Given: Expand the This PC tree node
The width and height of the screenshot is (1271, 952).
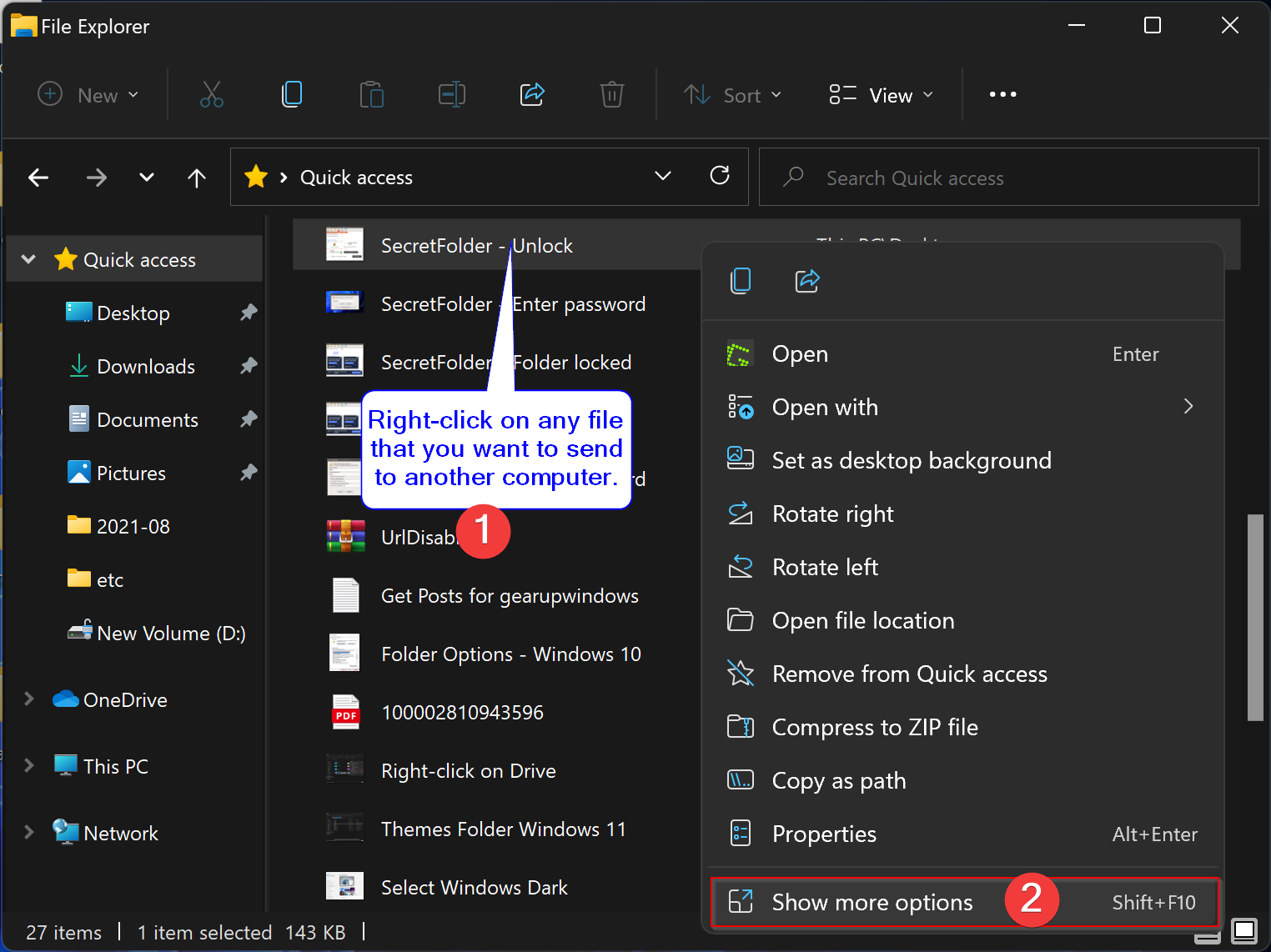Looking at the screenshot, I should pos(28,765).
